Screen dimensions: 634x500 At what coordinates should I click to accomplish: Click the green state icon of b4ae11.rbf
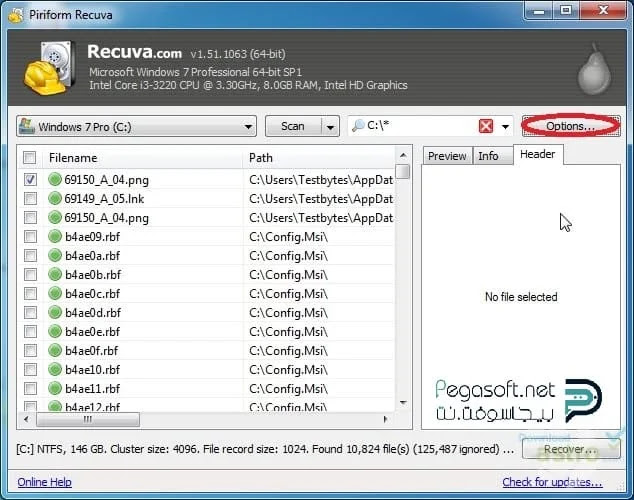(55, 388)
